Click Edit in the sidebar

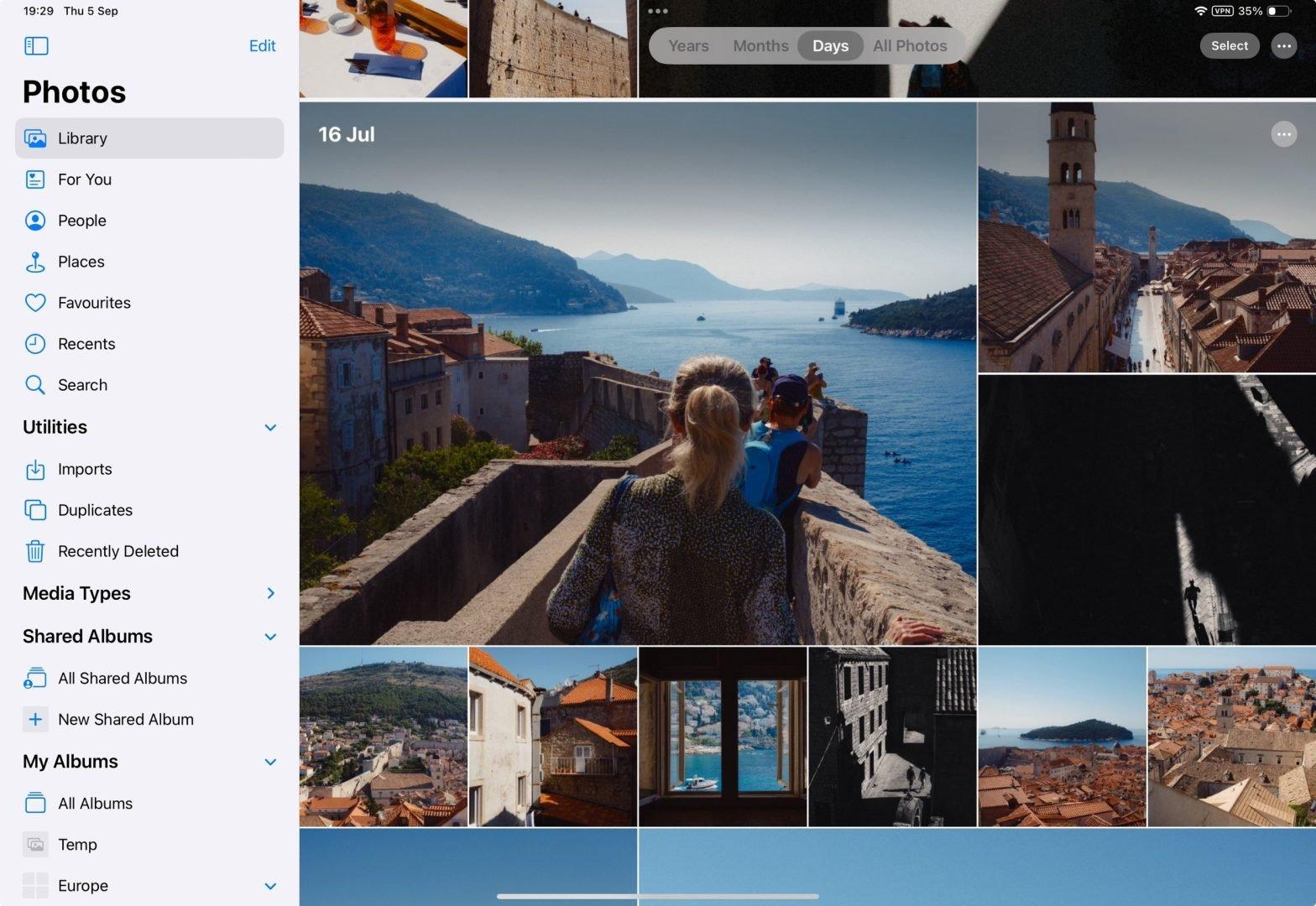[x=262, y=46]
